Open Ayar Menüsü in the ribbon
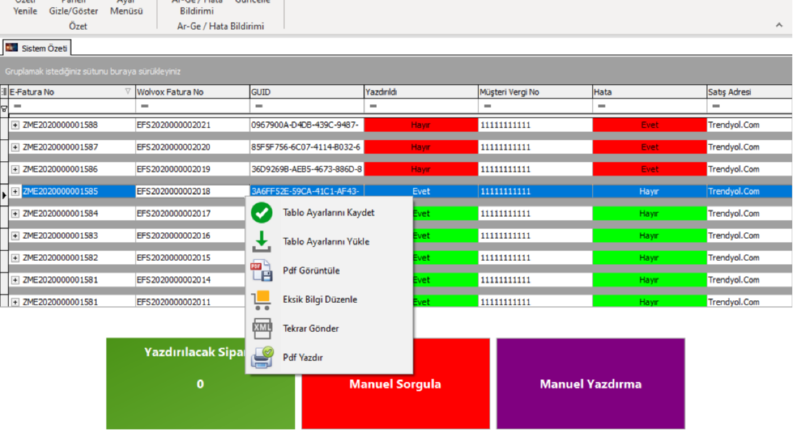This screenshot has width=793, height=446. tap(126, 8)
